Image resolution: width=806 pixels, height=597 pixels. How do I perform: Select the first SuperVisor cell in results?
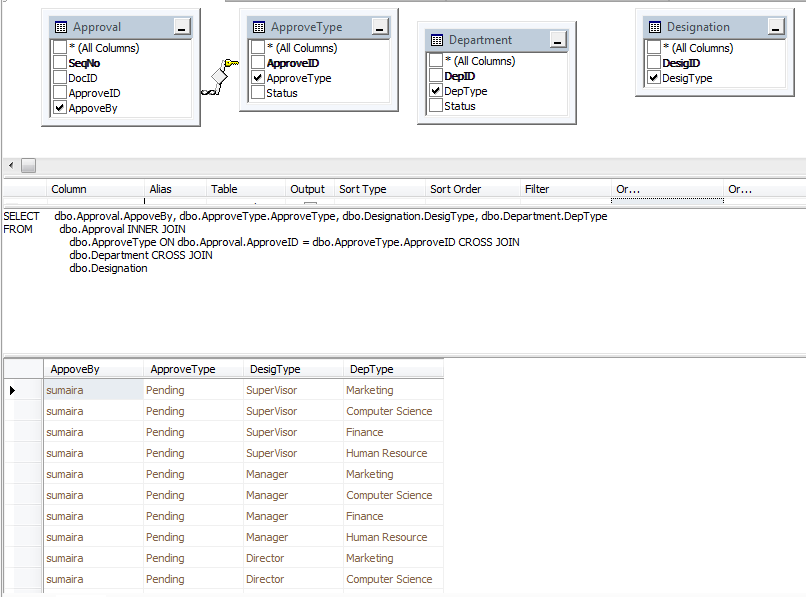[x=293, y=390]
